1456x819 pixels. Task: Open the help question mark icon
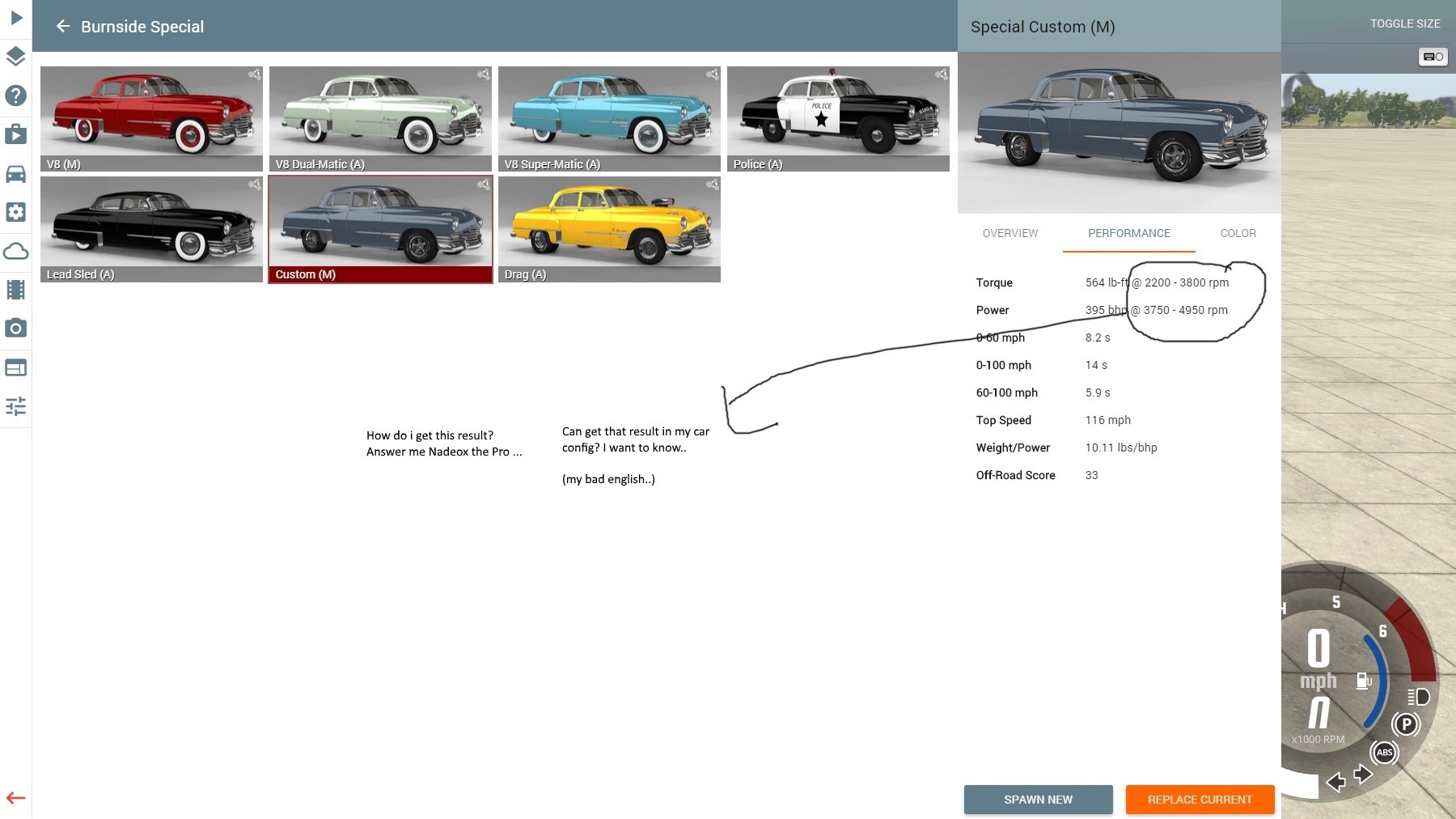(x=15, y=95)
